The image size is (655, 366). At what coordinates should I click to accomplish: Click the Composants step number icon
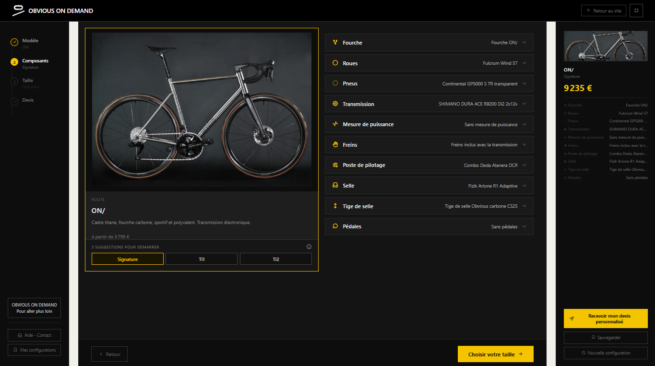point(14,62)
